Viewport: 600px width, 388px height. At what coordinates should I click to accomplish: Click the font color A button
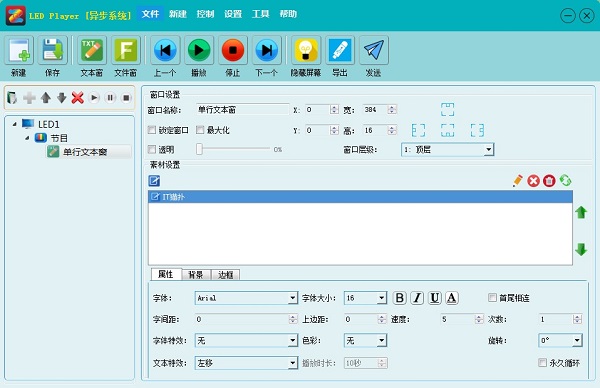coord(452,298)
